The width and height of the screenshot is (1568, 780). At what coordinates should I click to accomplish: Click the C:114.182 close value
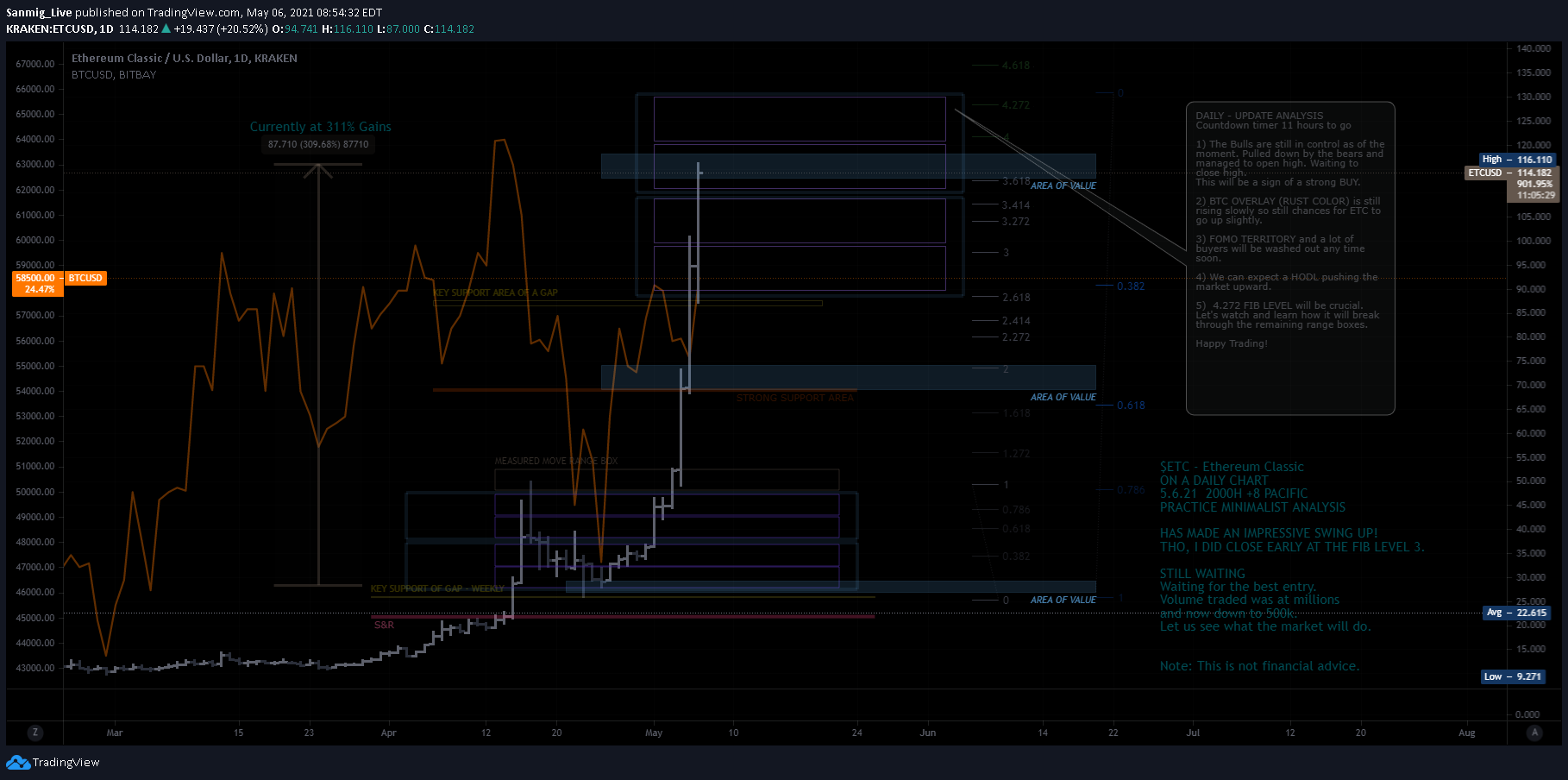(449, 29)
